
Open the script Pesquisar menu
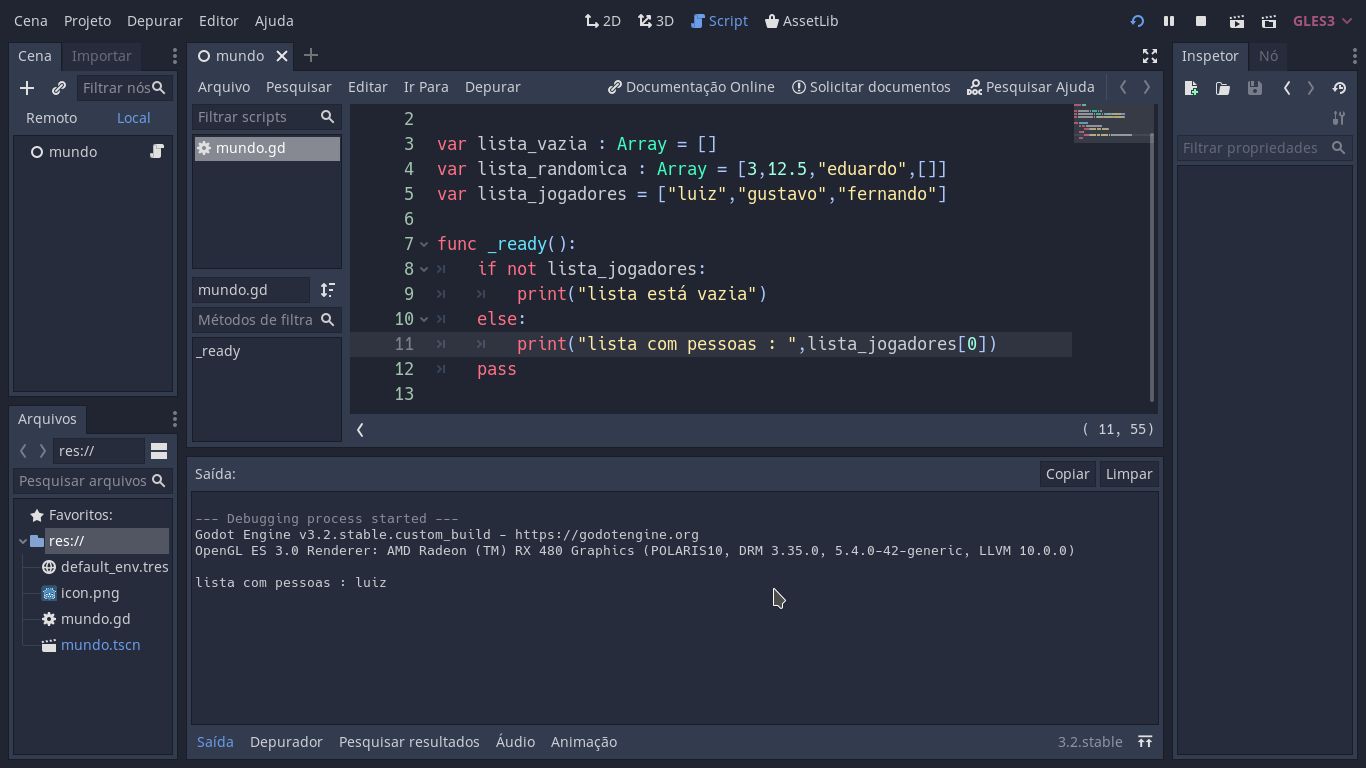[298, 87]
